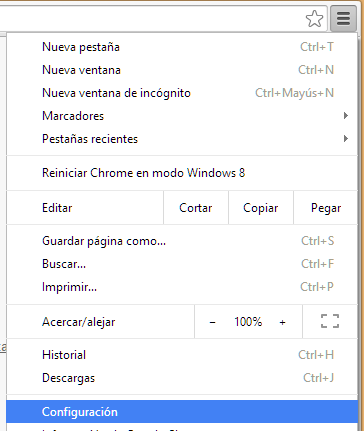
Task: Toggle fullscreen mode icon
Action: click(330, 321)
